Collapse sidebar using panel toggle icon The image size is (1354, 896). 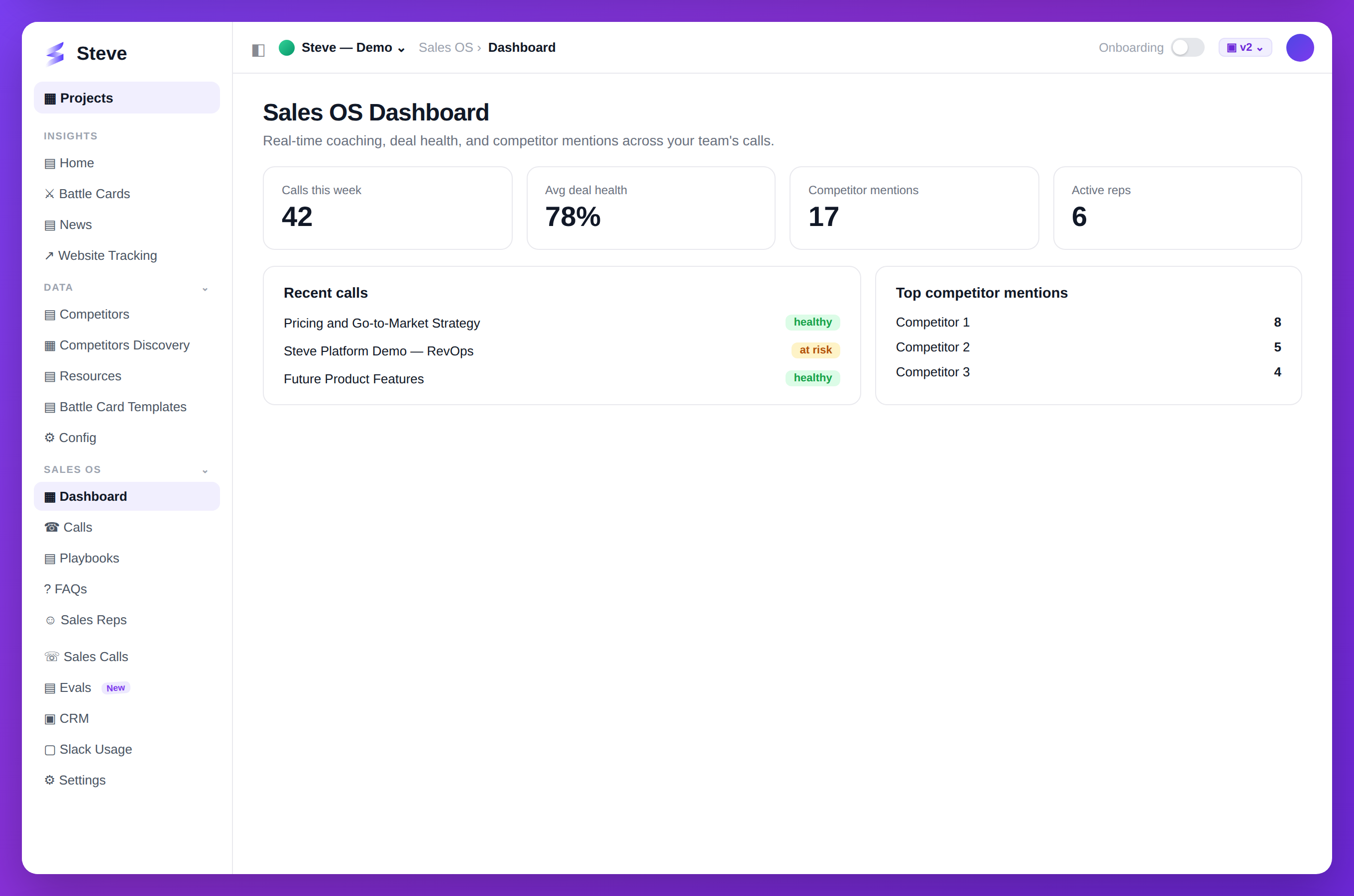tap(258, 49)
